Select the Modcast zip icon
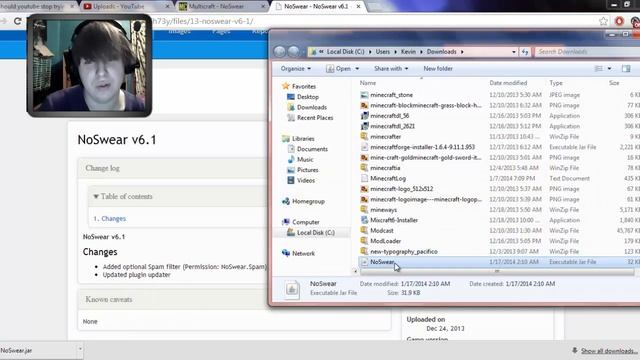This screenshot has height=360, width=640. (364, 231)
